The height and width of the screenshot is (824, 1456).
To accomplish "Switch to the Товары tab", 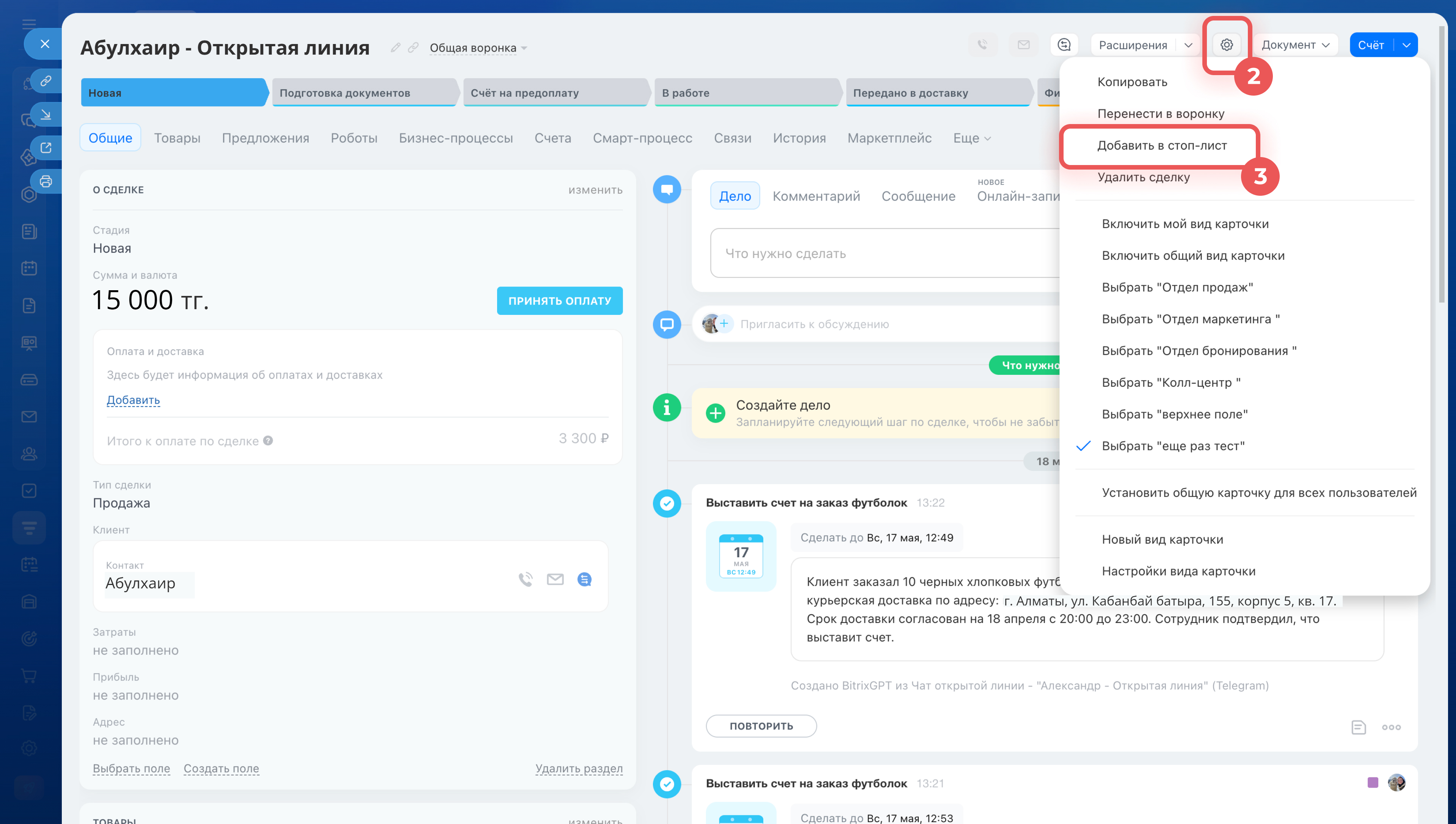I will tap(177, 138).
